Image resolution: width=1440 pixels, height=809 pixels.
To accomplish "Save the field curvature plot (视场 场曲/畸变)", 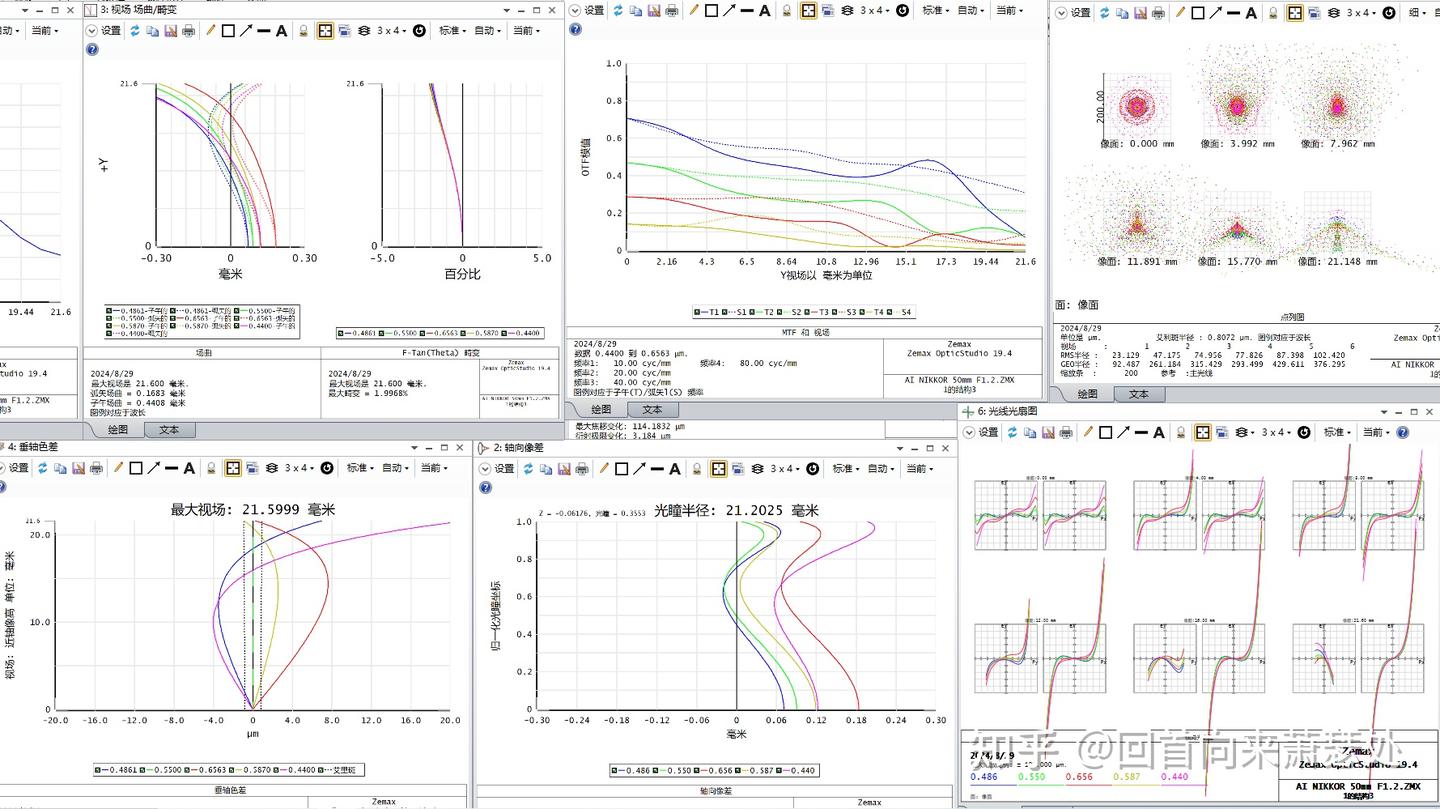I will point(170,31).
